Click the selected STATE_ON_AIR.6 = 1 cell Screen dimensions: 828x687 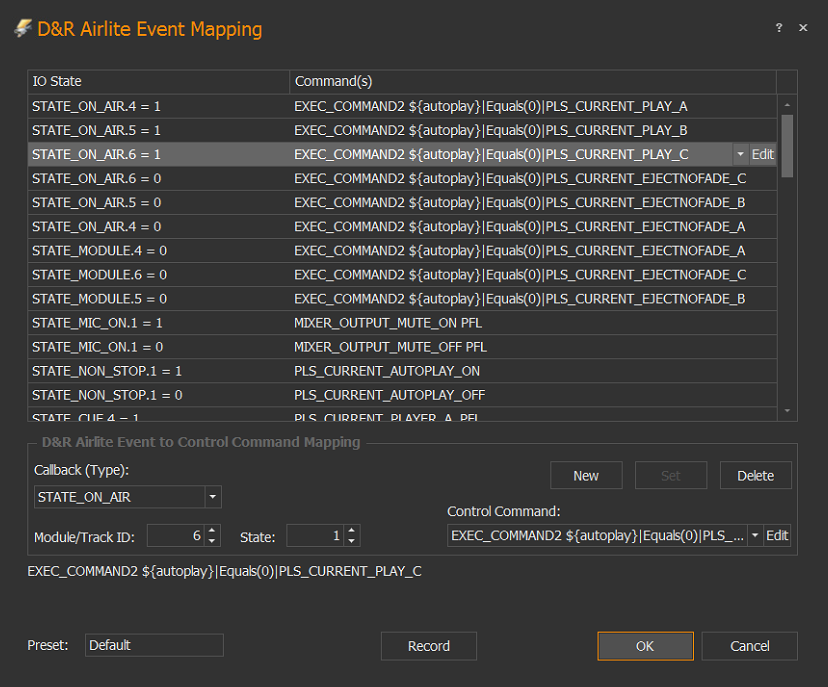point(158,154)
